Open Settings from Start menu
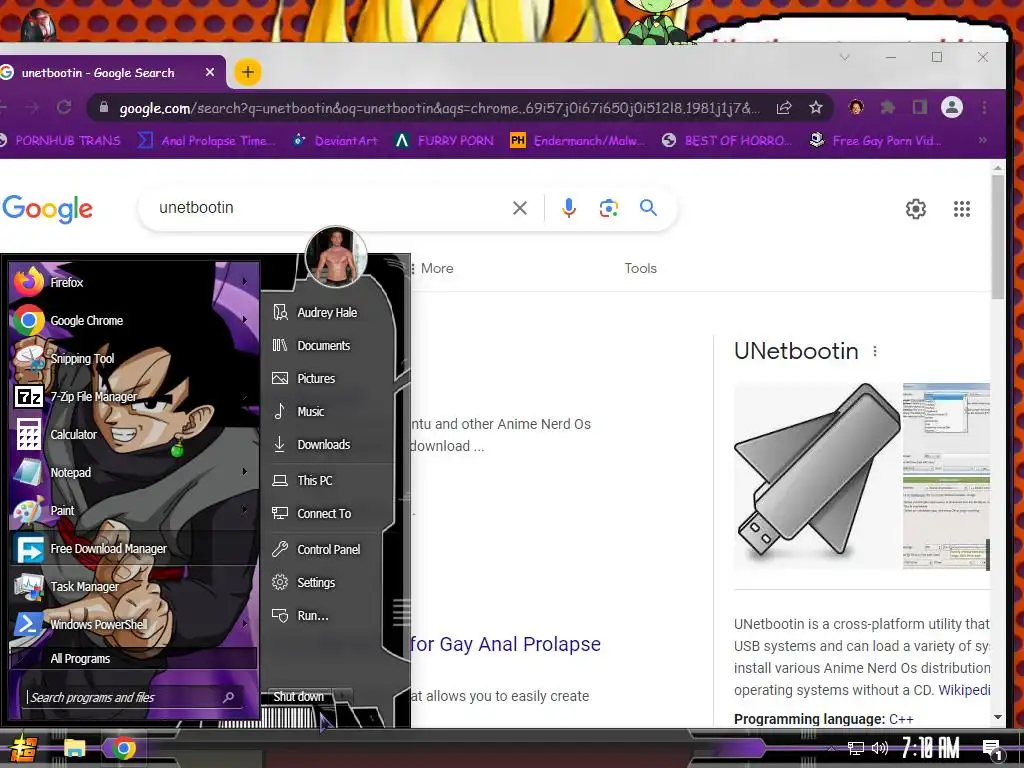 316,583
